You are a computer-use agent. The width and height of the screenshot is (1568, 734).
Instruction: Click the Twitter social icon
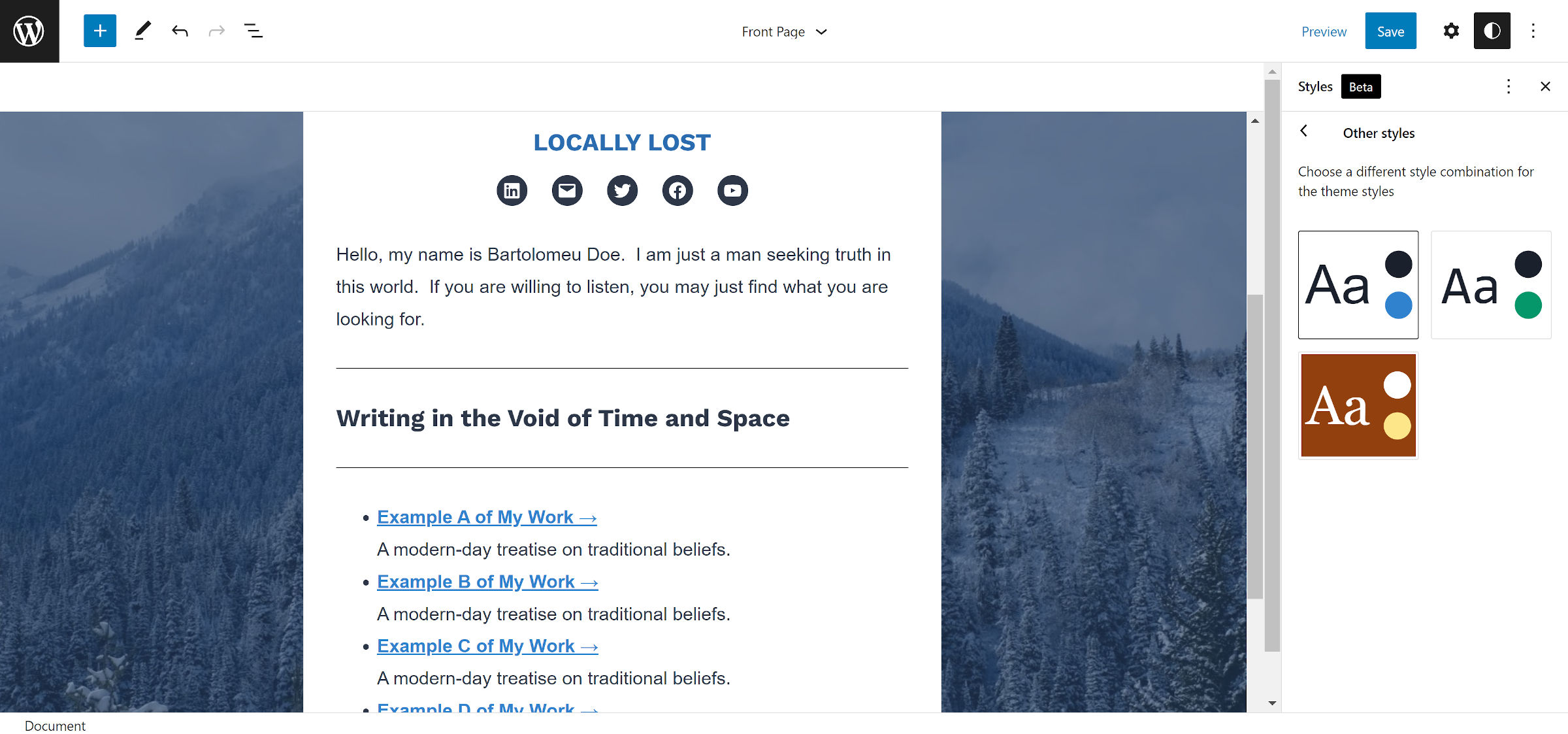point(622,191)
